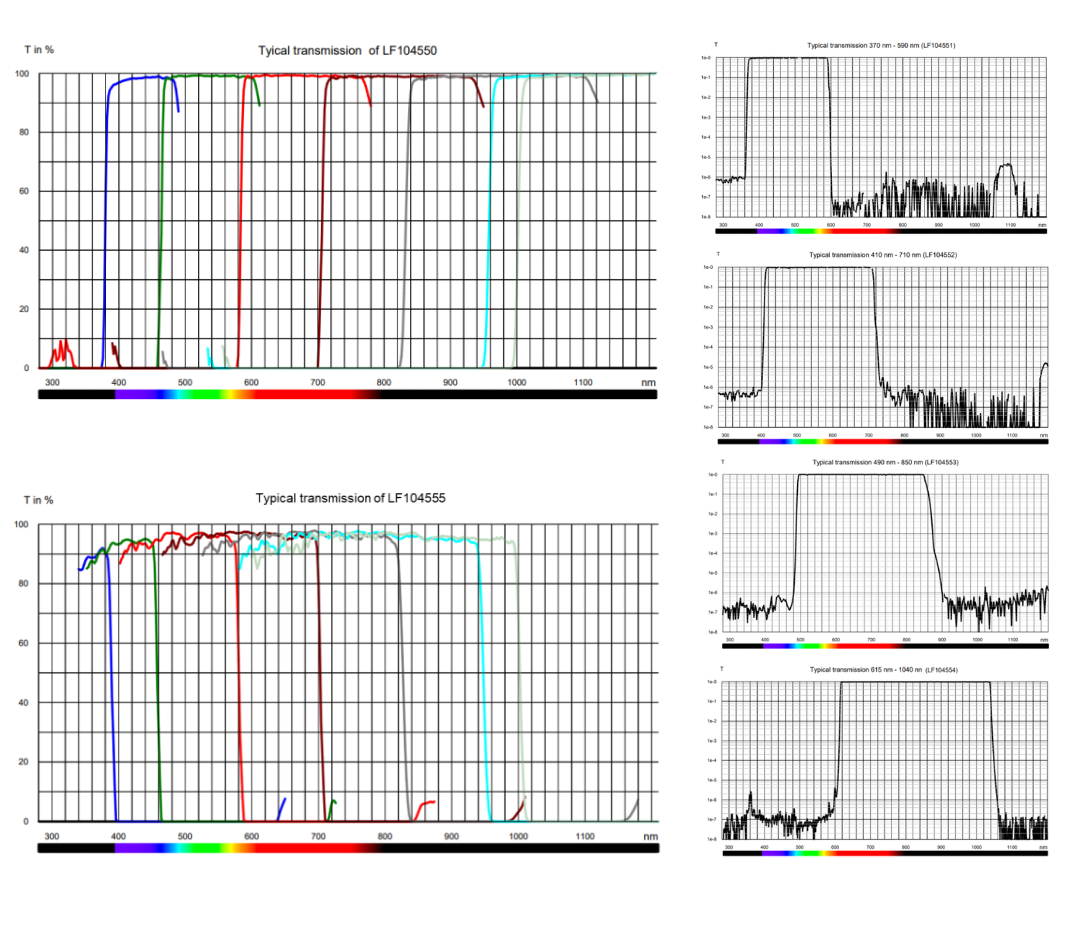
Task: Click the 400 wavelength tick on LF104550 chart
Action: pos(118,382)
